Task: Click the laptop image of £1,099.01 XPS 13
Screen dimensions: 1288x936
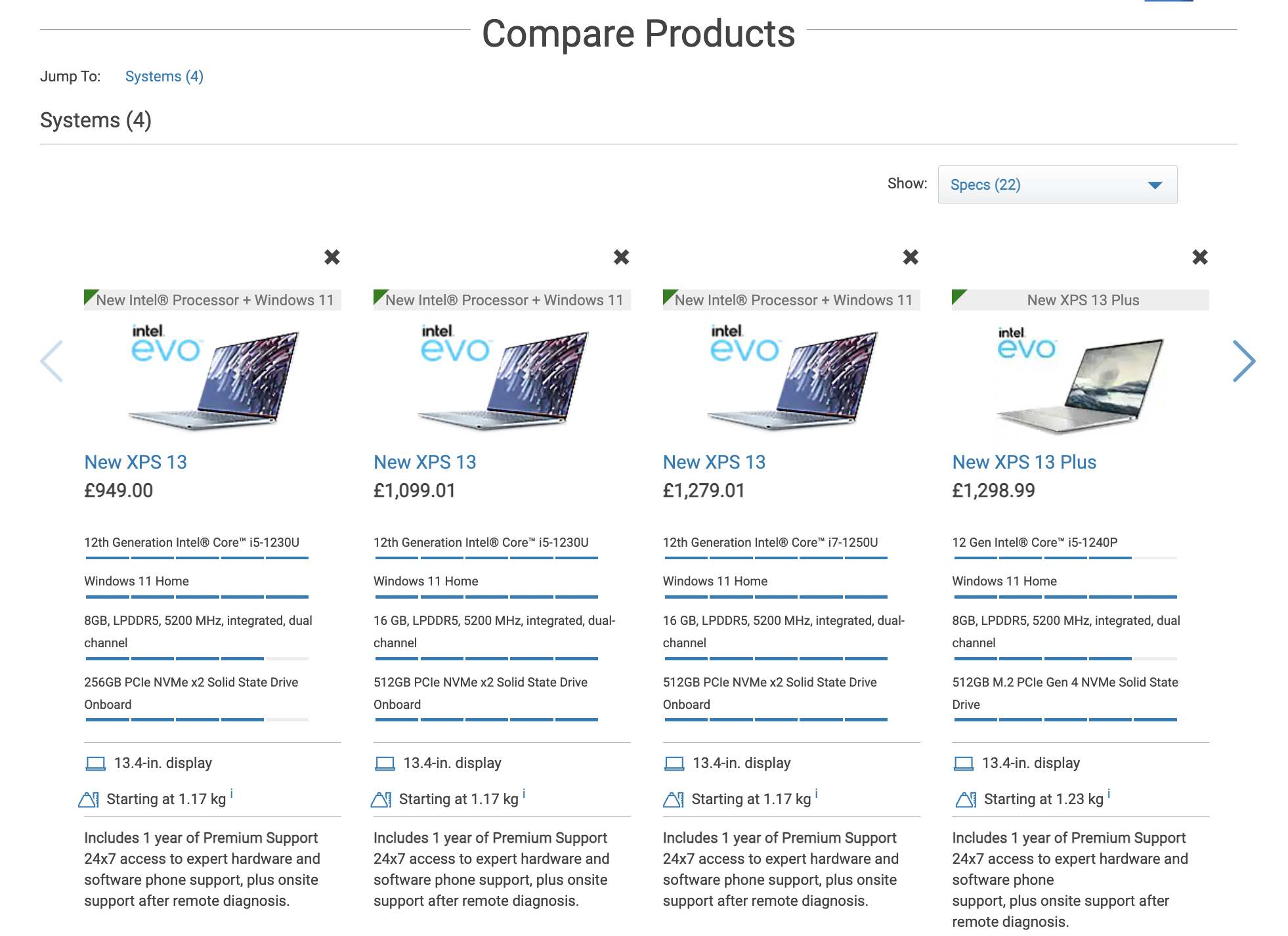Action: (503, 377)
